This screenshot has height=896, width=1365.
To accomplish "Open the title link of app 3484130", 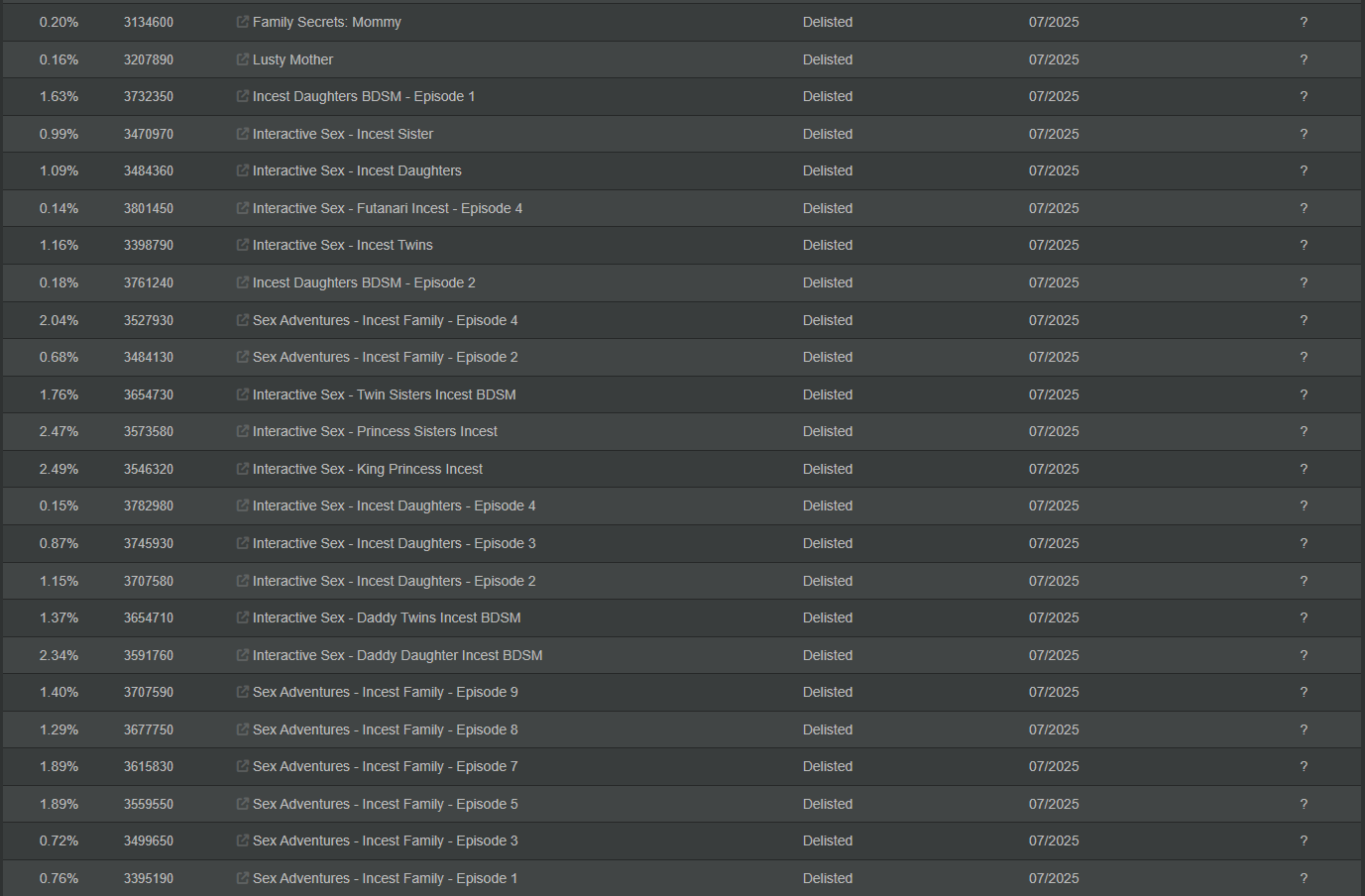I will click(385, 357).
